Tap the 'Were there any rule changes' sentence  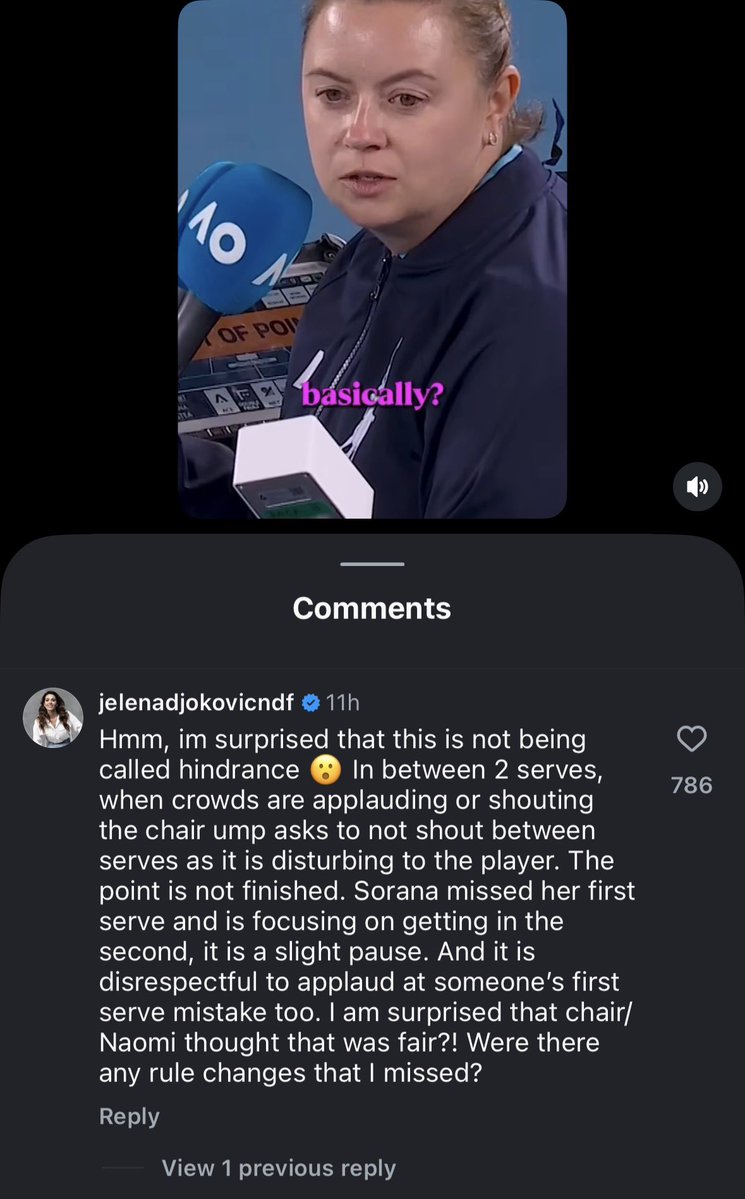350,1058
